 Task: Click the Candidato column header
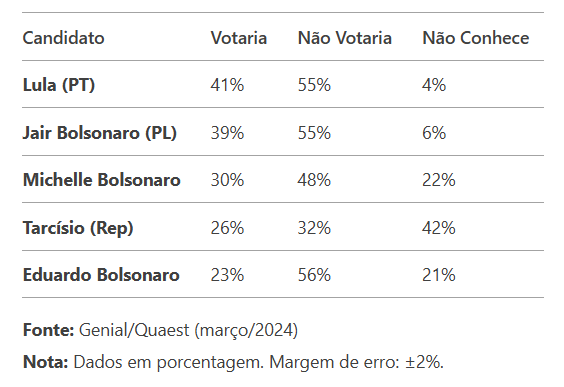pos(64,38)
